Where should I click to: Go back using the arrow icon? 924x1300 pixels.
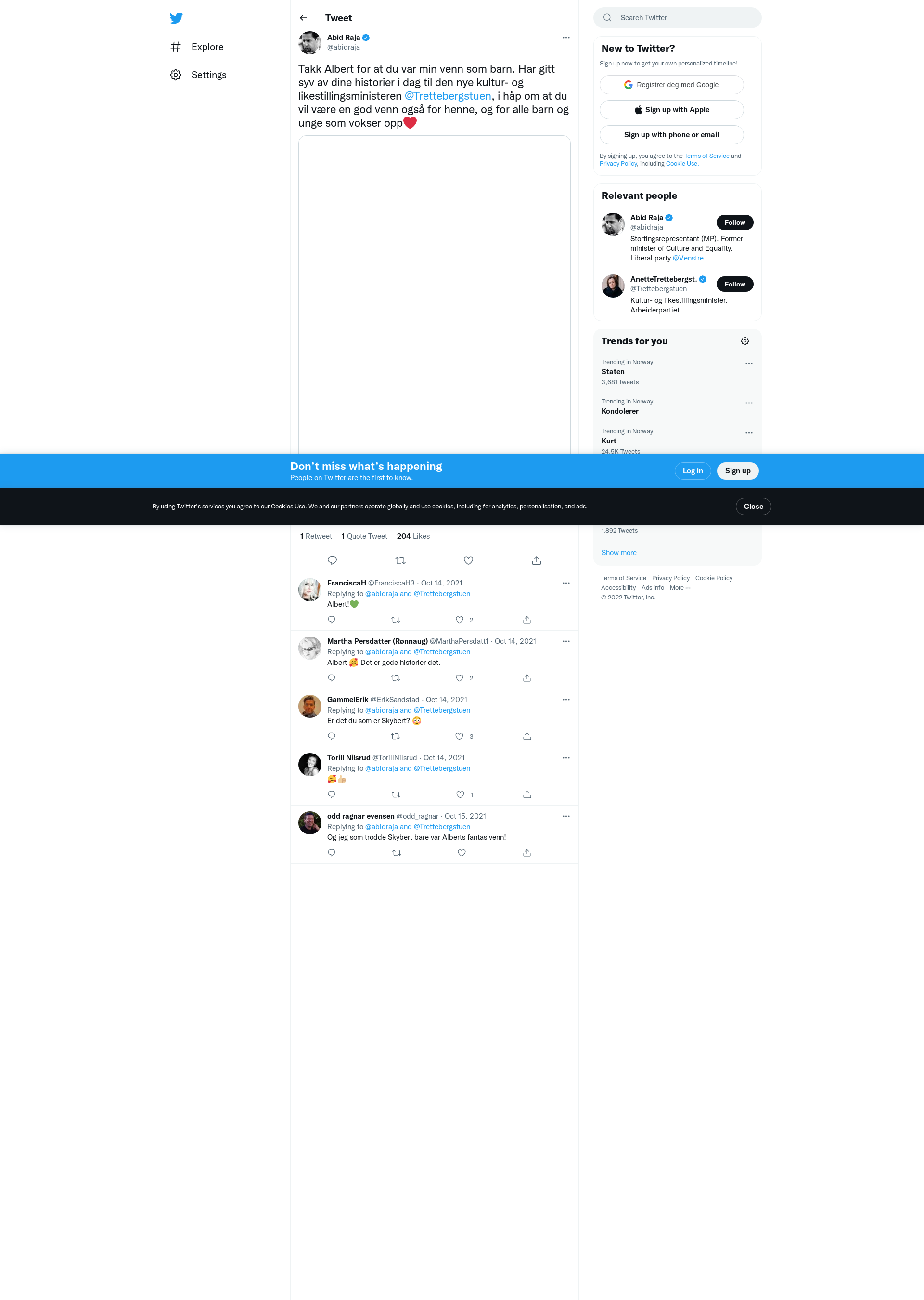click(x=303, y=18)
